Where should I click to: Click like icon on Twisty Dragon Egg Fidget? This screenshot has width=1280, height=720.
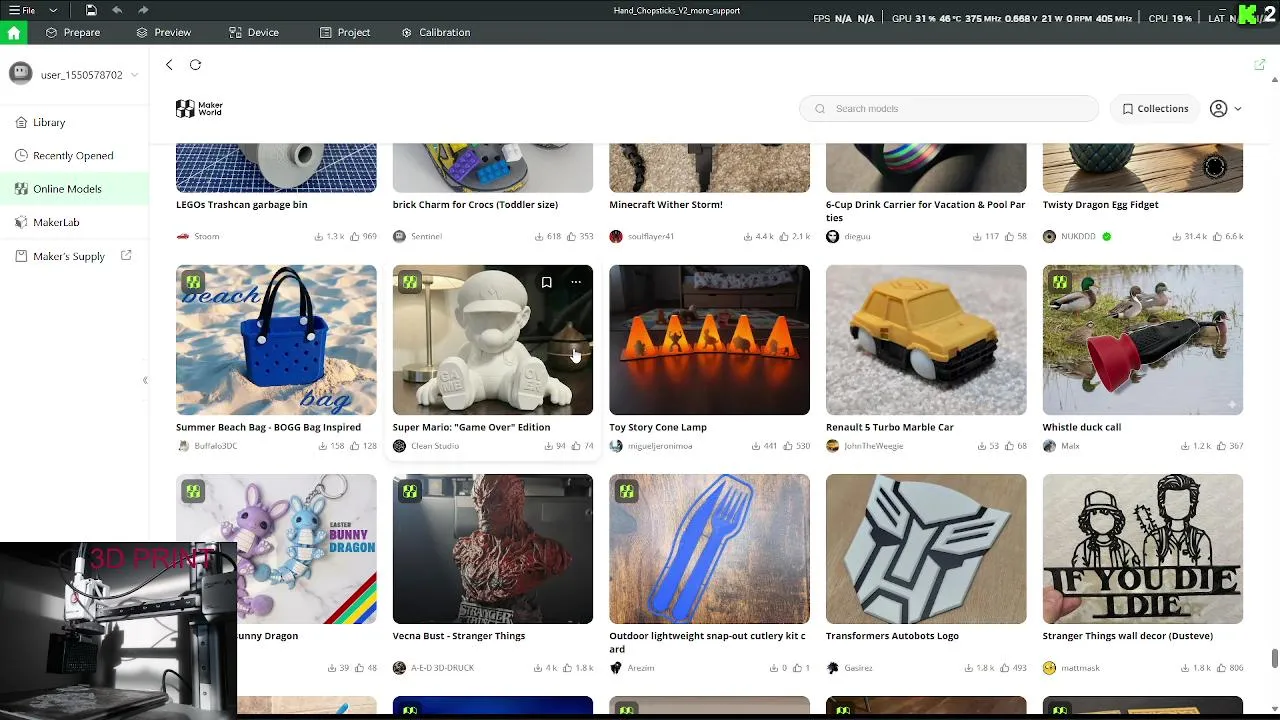(x=1216, y=237)
